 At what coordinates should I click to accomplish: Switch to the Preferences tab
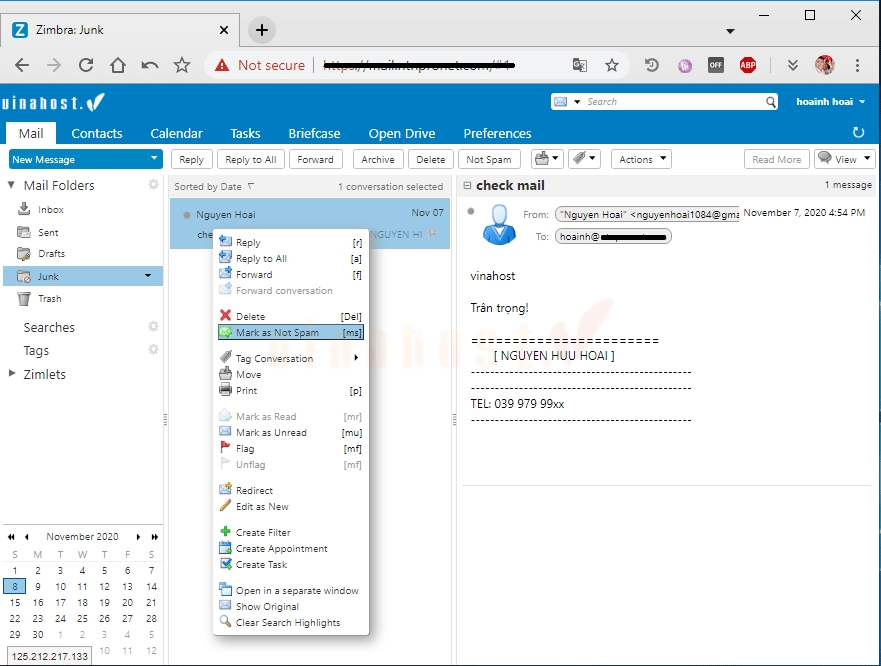pos(497,133)
